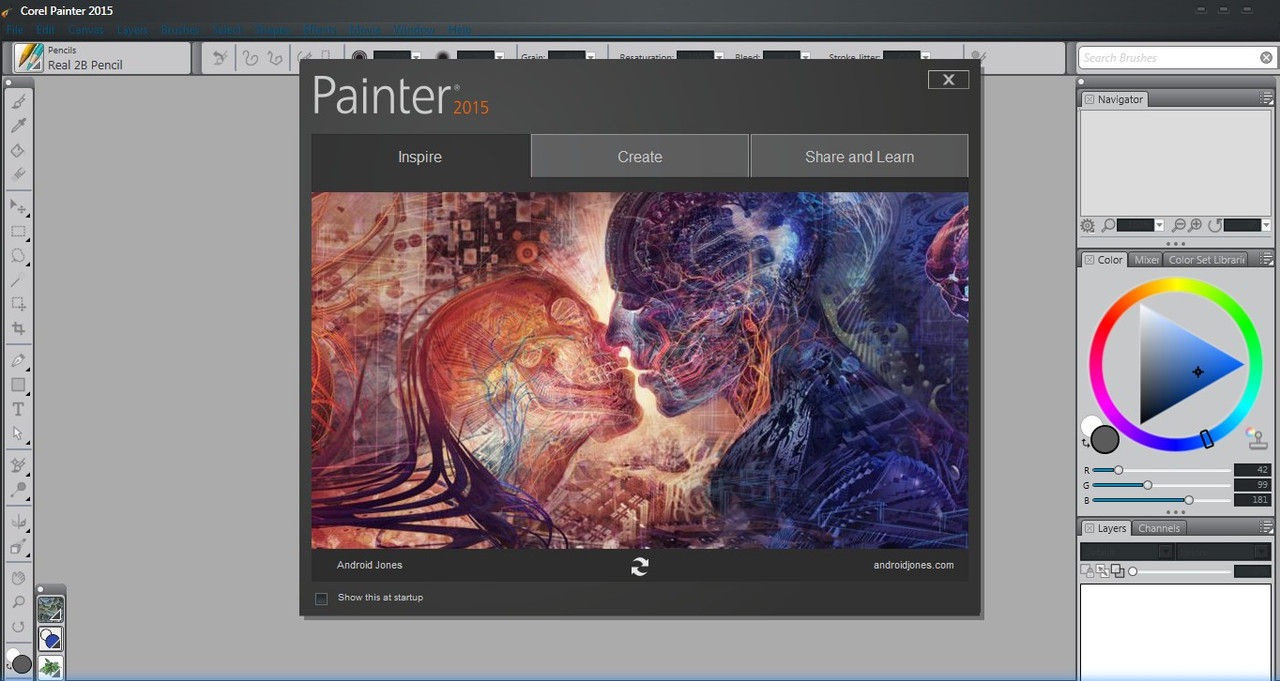The image size is (1280, 681).
Task: Click the refresh artwork icon
Action: pyautogui.click(x=640, y=566)
